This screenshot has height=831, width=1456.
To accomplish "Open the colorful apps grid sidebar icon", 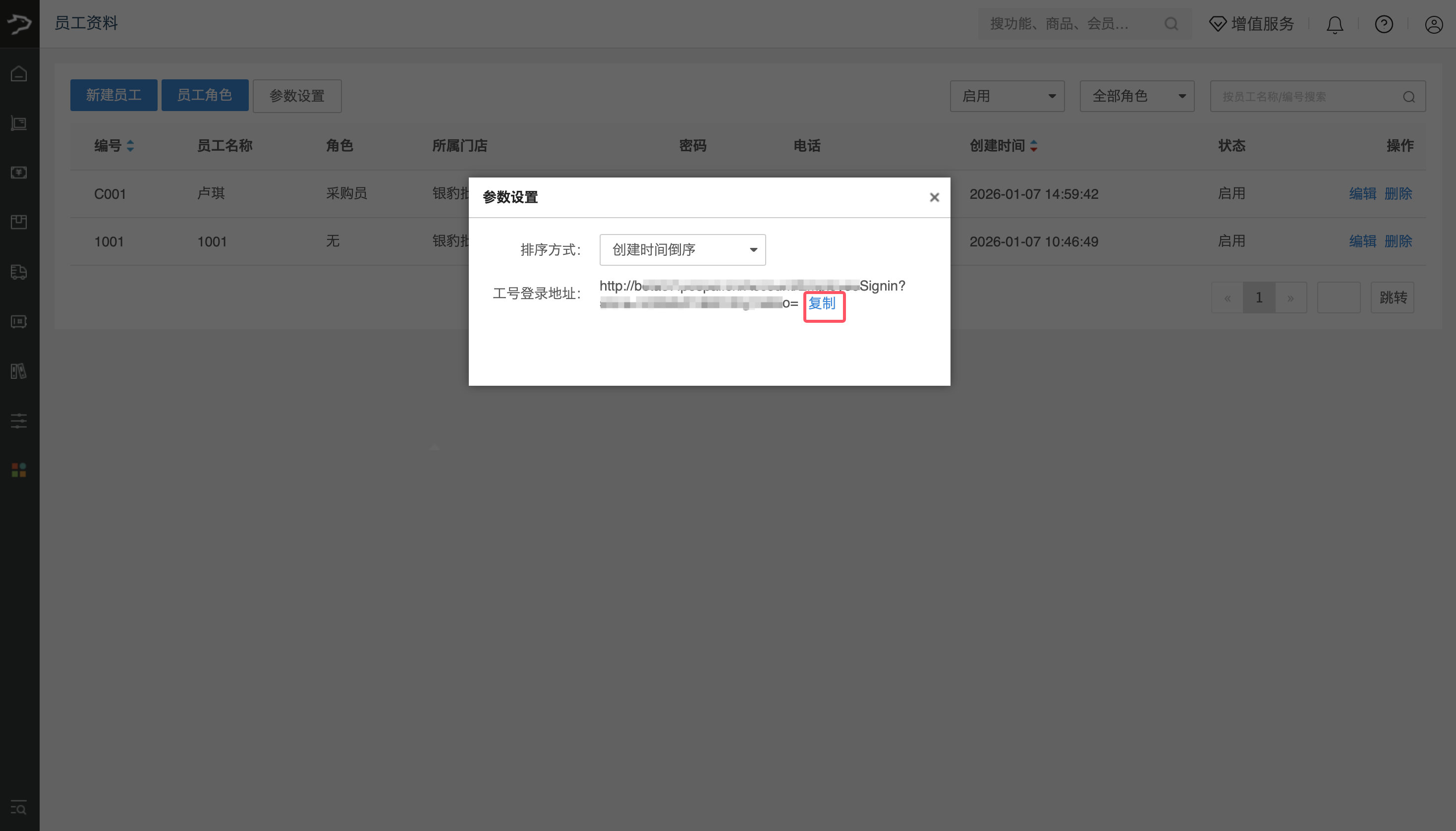I will [19, 471].
